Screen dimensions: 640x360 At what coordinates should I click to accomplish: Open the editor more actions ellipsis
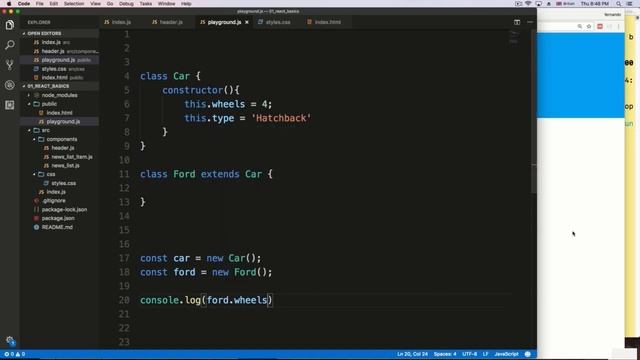530,22
